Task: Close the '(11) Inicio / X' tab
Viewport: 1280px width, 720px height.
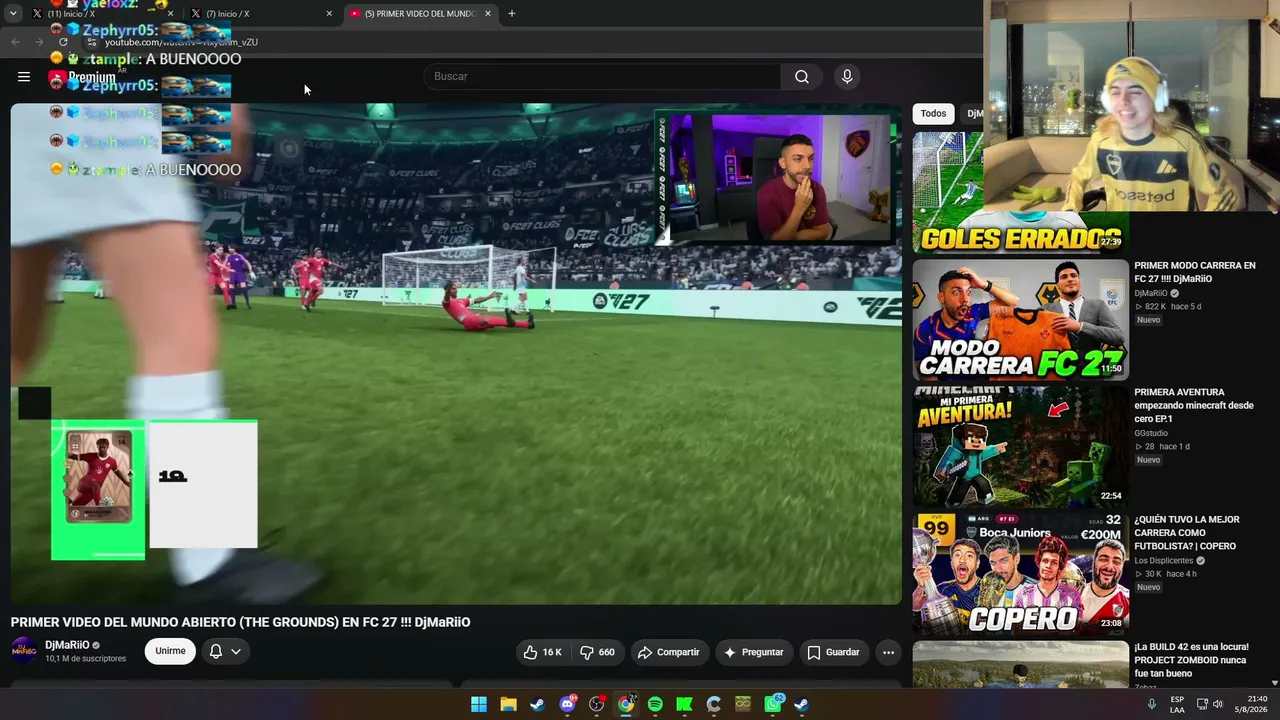Action: tap(171, 14)
